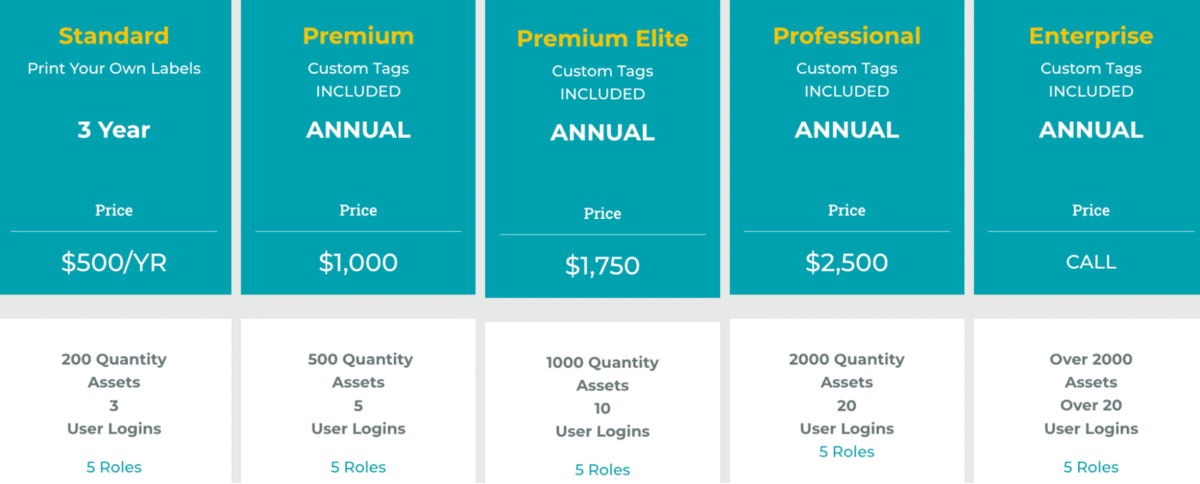Pick the Professional plan heading
Viewport: 1200px width, 484px height.
pyautogui.click(x=847, y=36)
